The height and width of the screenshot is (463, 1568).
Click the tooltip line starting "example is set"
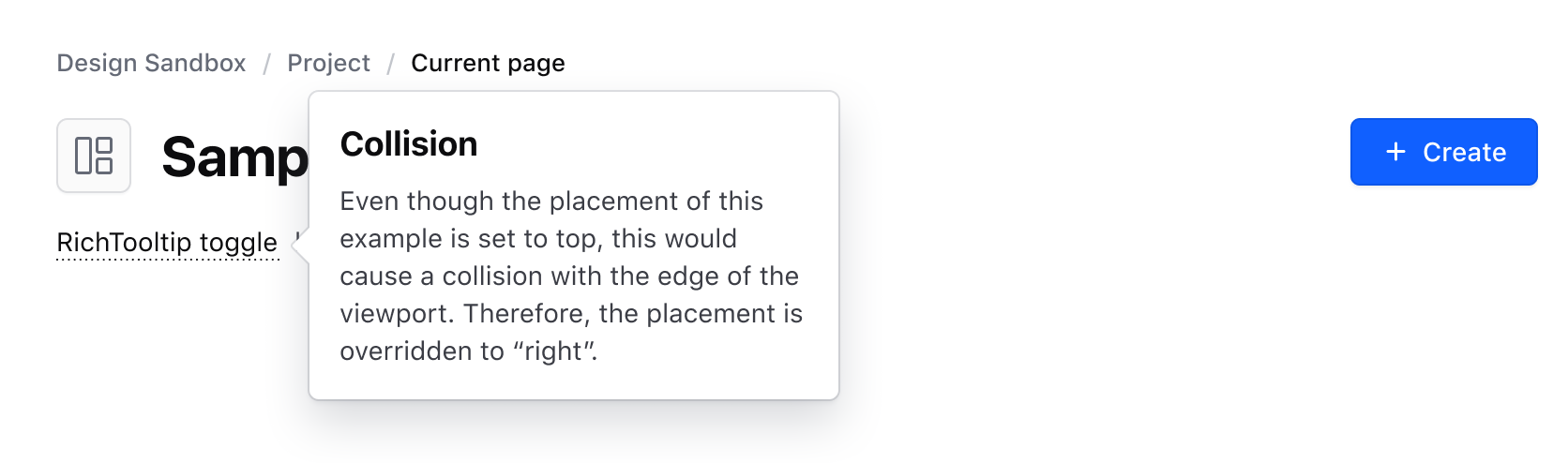tap(537, 239)
